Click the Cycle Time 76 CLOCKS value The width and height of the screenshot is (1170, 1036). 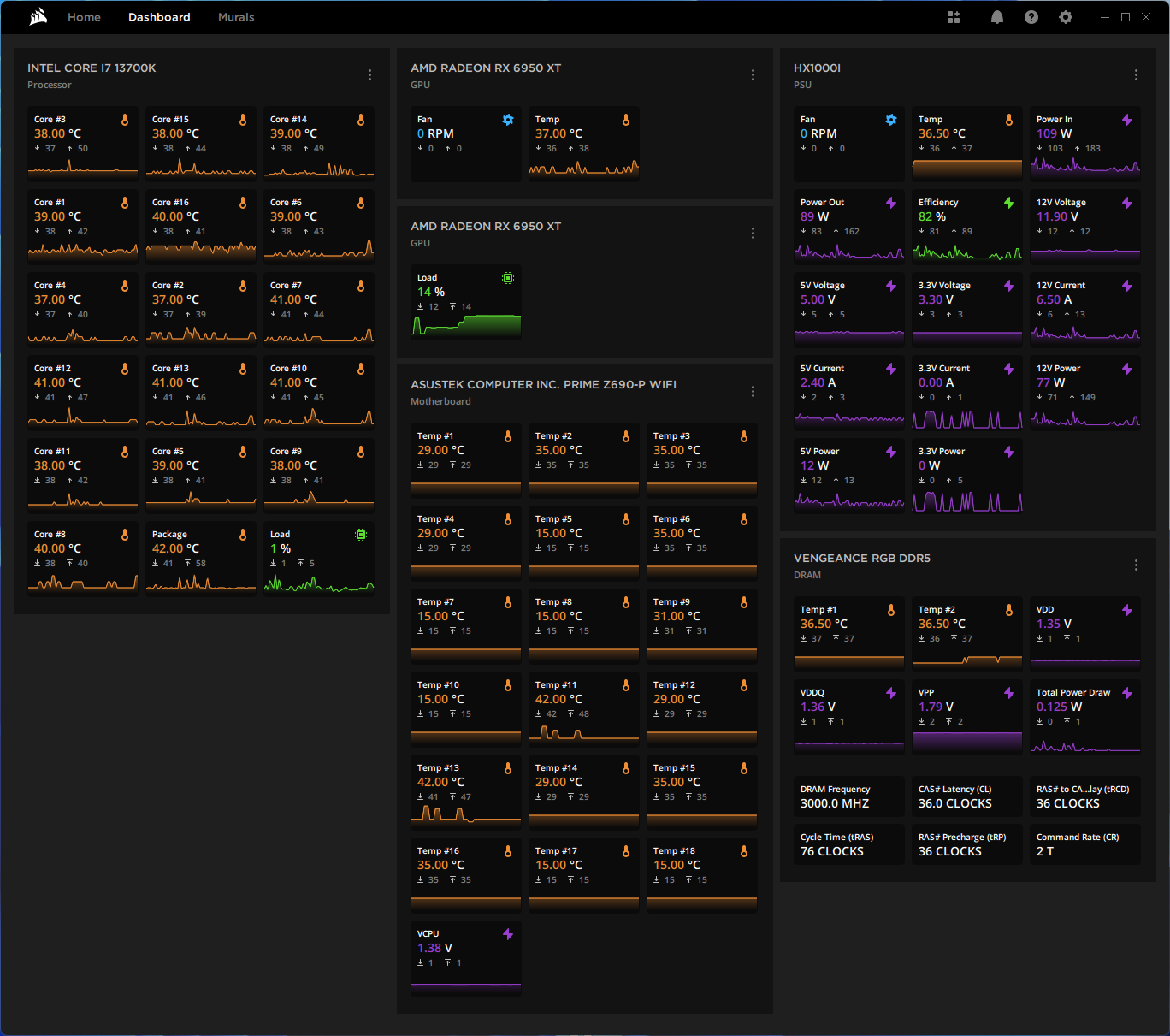click(832, 851)
